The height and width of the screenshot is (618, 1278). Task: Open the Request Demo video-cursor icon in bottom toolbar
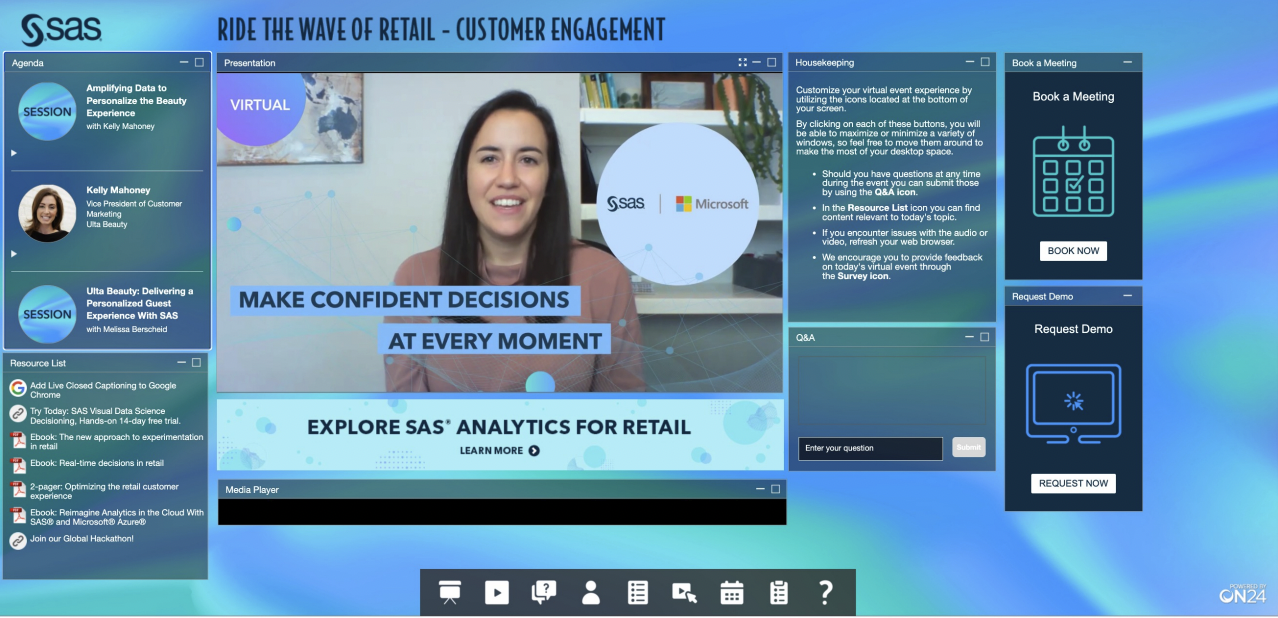pos(685,592)
